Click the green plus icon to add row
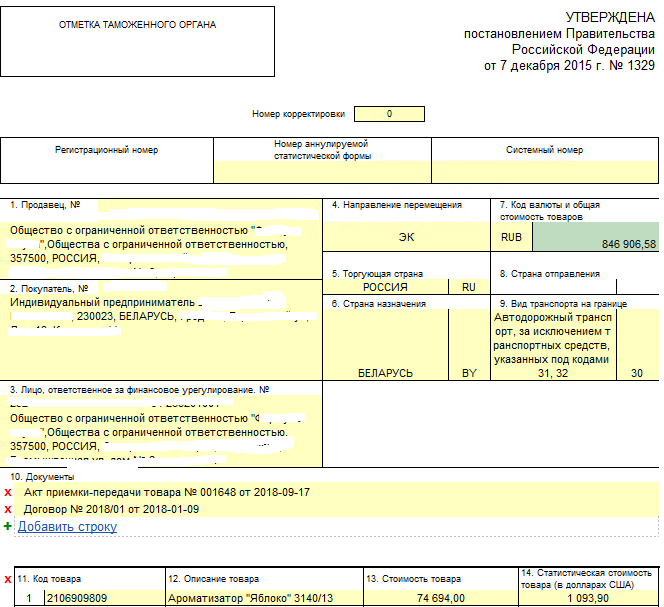Screen dimensions: 664x607 coord(8,527)
